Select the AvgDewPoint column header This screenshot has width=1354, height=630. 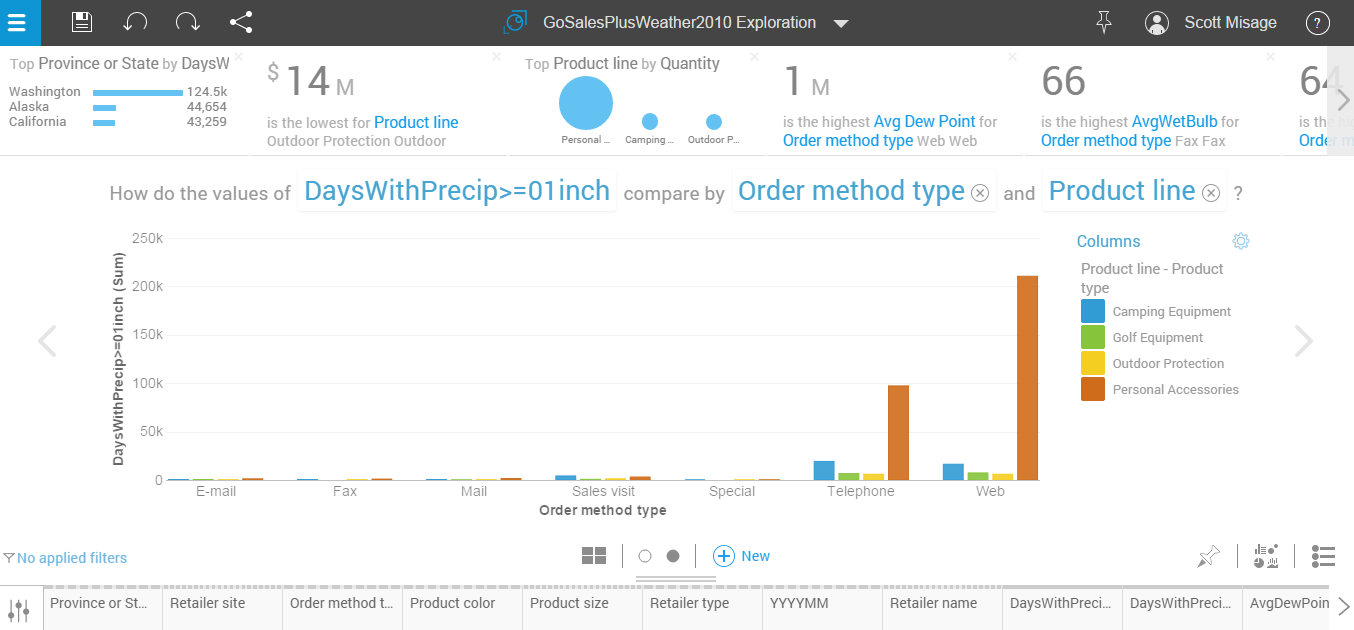click(1288, 609)
